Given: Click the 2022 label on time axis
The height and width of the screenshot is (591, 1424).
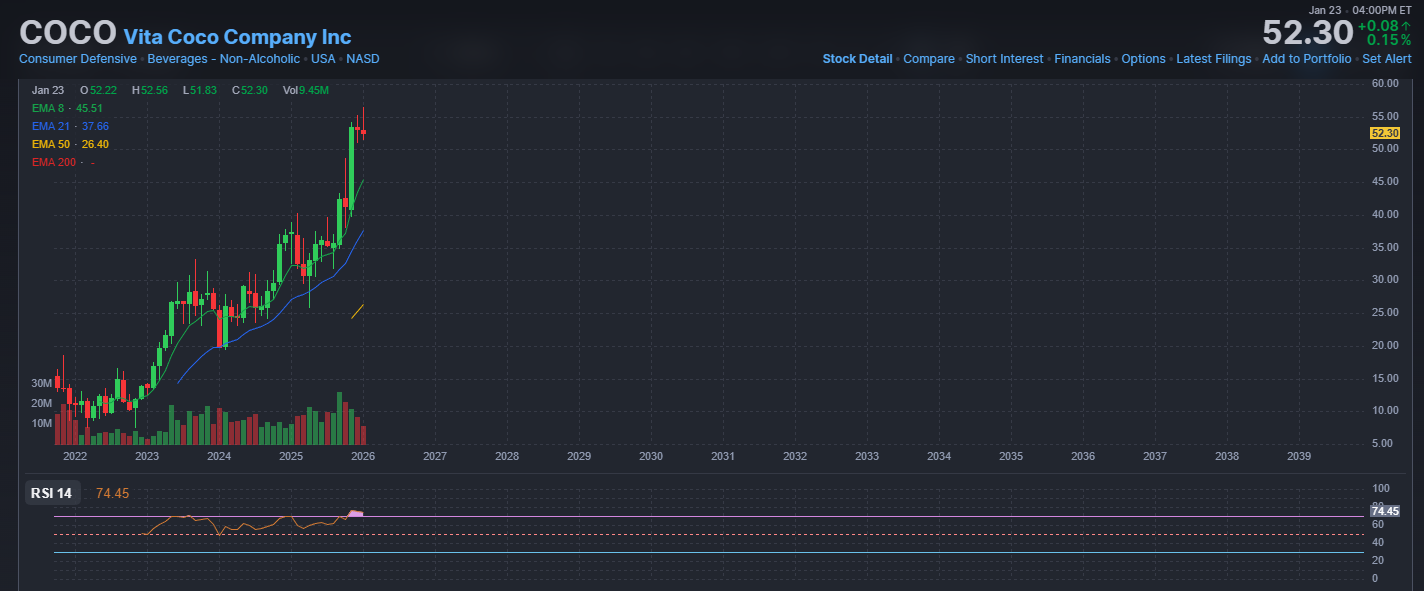Looking at the screenshot, I should coord(75,456).
